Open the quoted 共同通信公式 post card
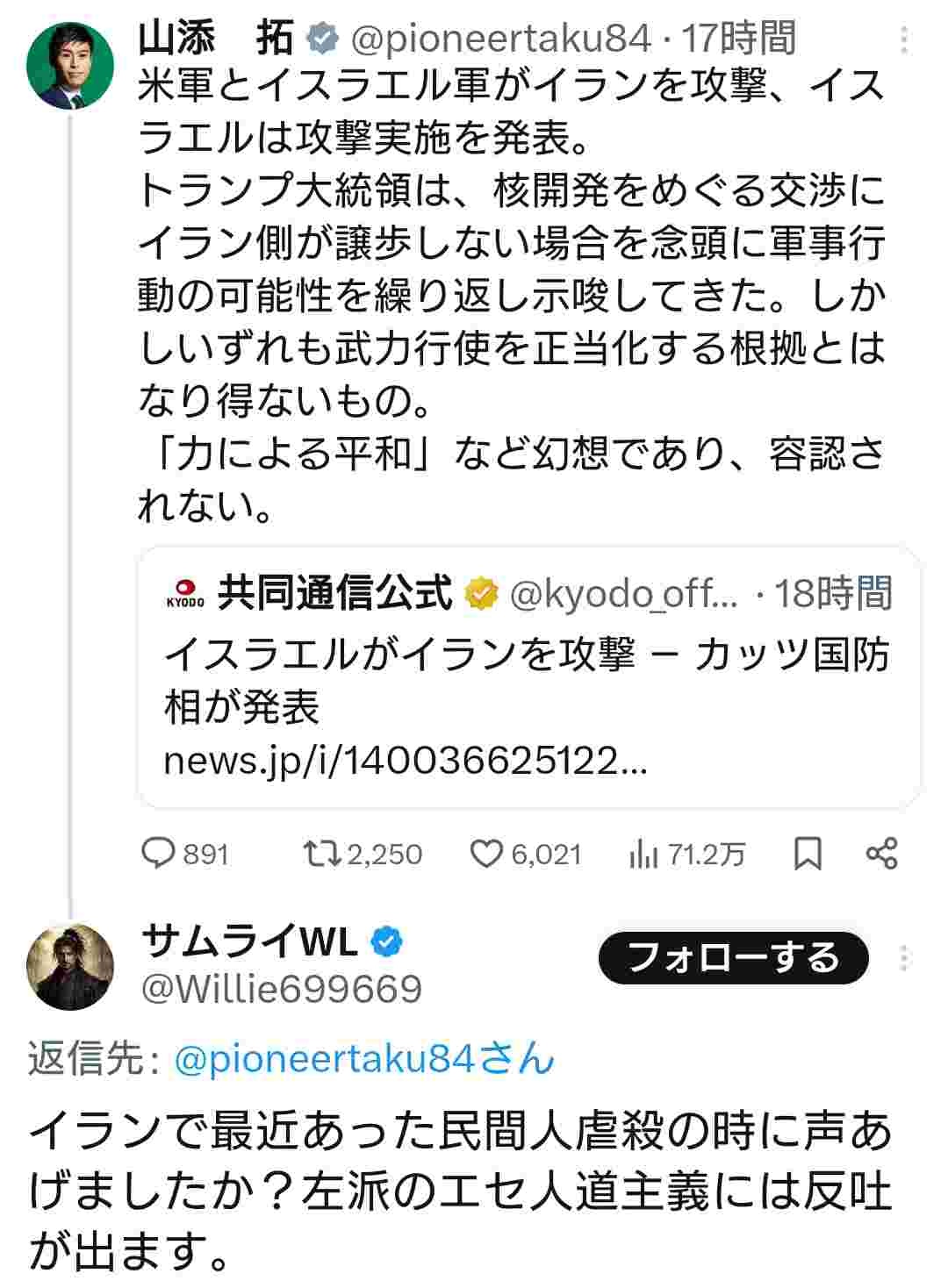The width and height of the screenshot is (948, 1288). point(528,676)
